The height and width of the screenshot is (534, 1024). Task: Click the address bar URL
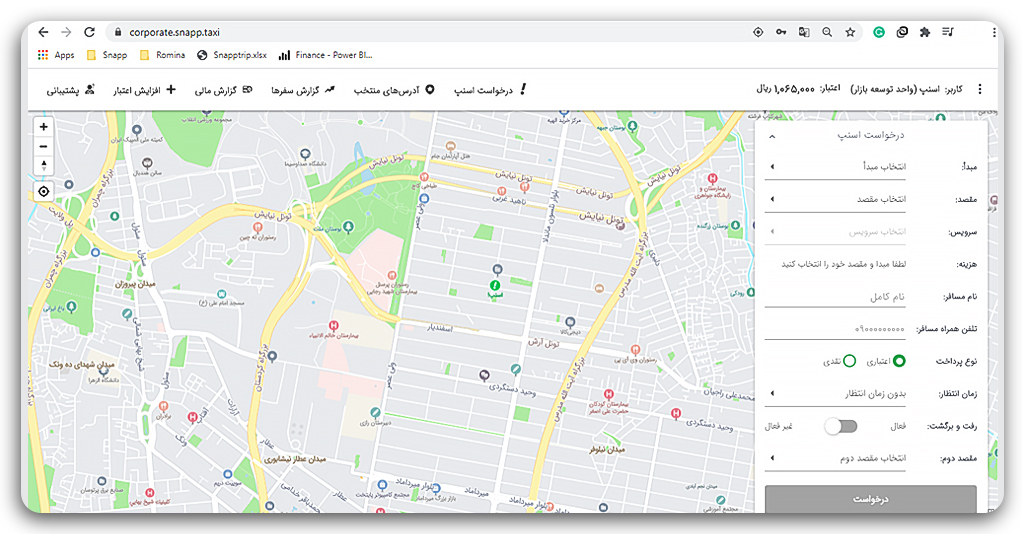click(x=174, y=32)
